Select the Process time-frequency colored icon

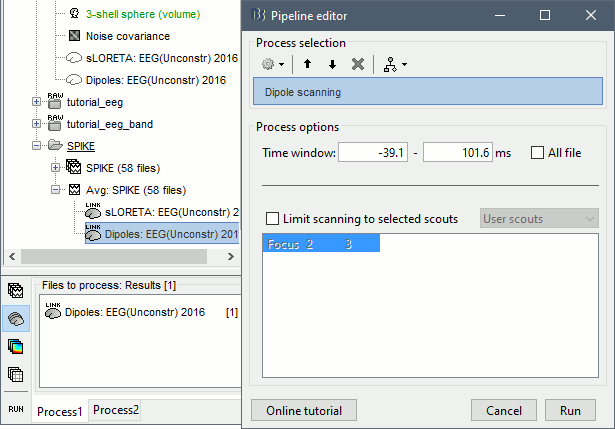pos(16,346)
